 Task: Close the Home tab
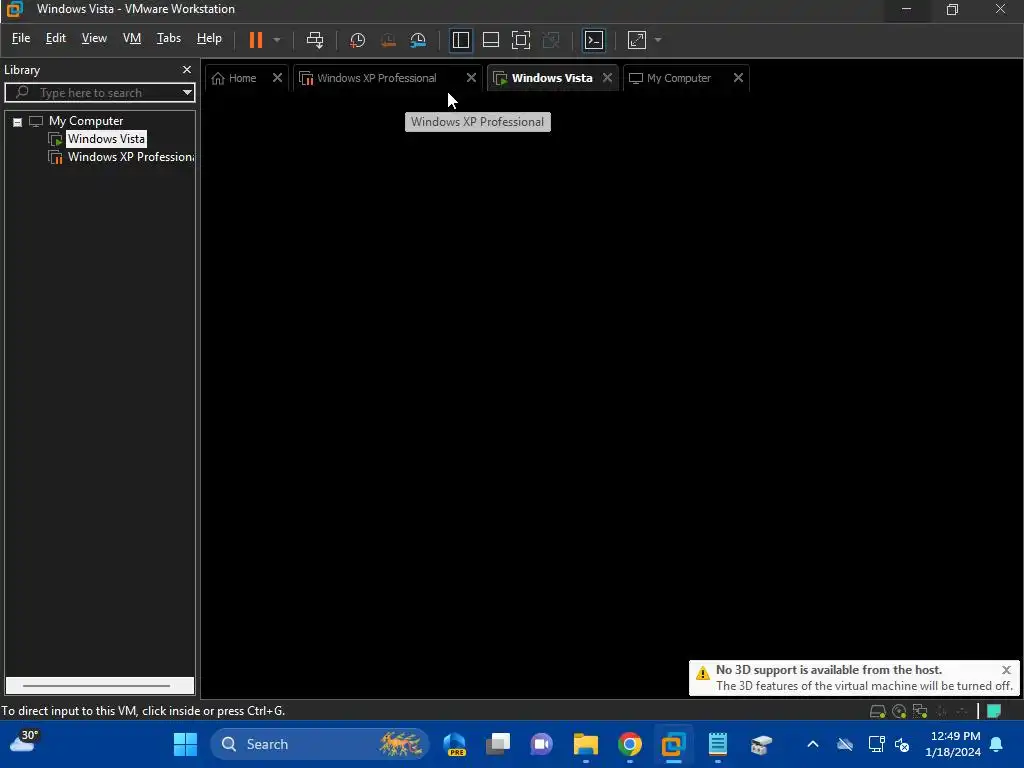[277, 78]
